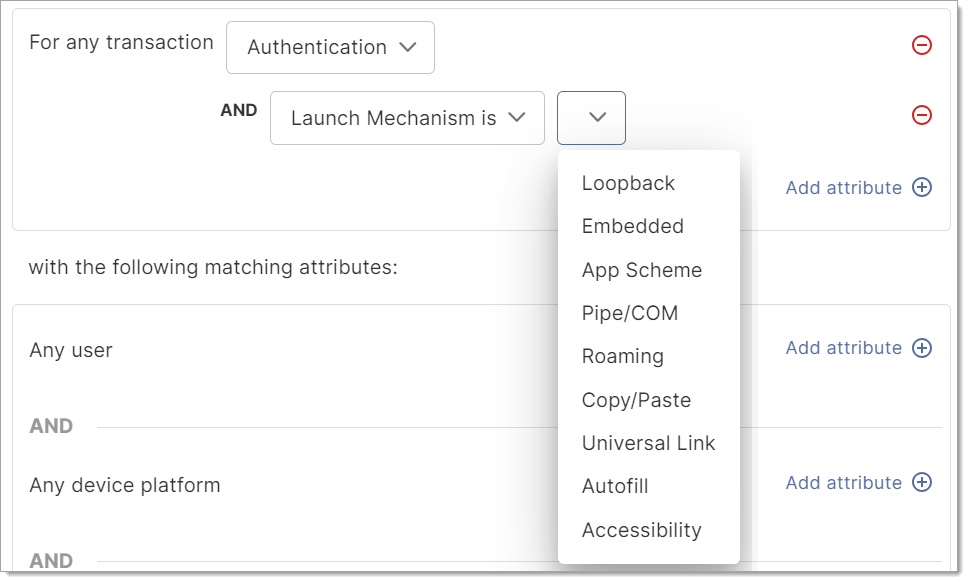Click the topmost Add attribute link

843,188
